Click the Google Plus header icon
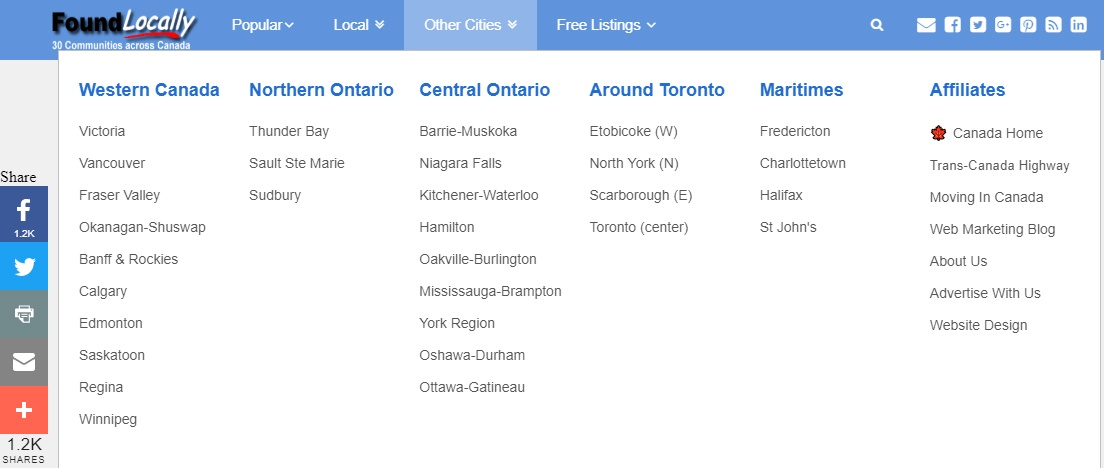 [x=1003, y=25]
